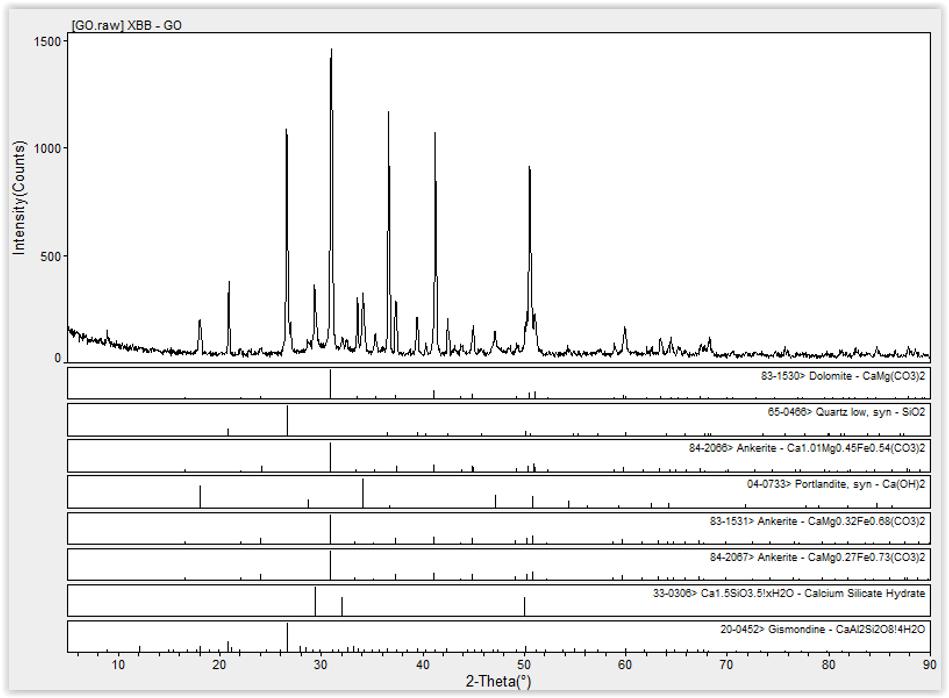Click the 'Portlandite, syn - Ca(OH)2' label
949x698 pixels.
pyautogui.click(x=859, y=484)
